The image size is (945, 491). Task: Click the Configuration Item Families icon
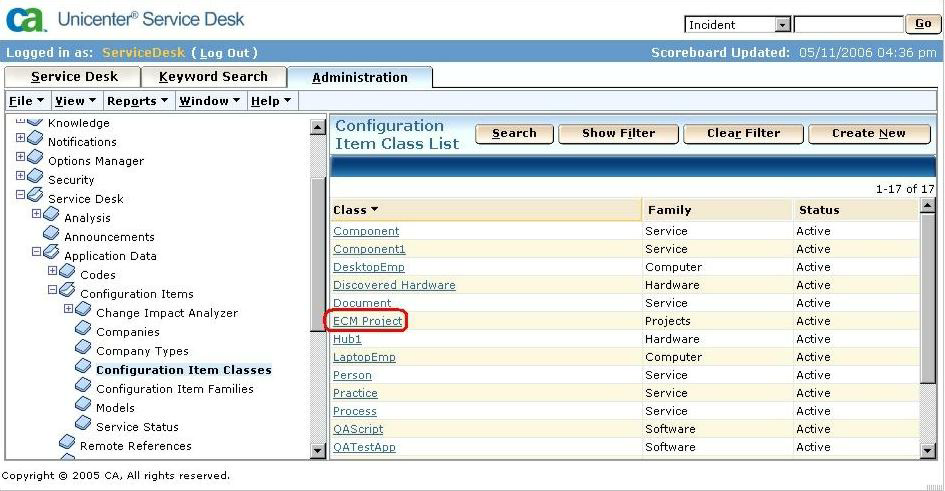pos(83,386)
